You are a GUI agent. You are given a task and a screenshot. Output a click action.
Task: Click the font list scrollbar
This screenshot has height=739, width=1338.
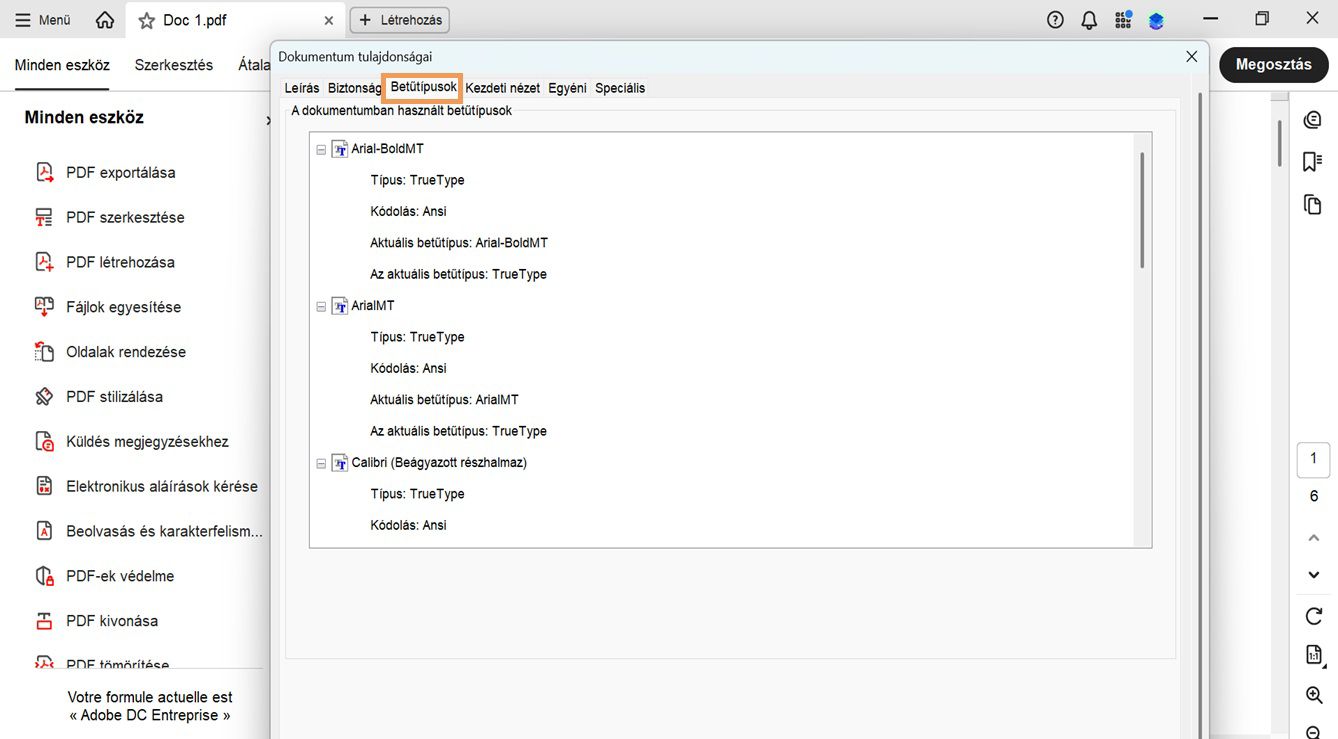click(x=1142, y=210)
